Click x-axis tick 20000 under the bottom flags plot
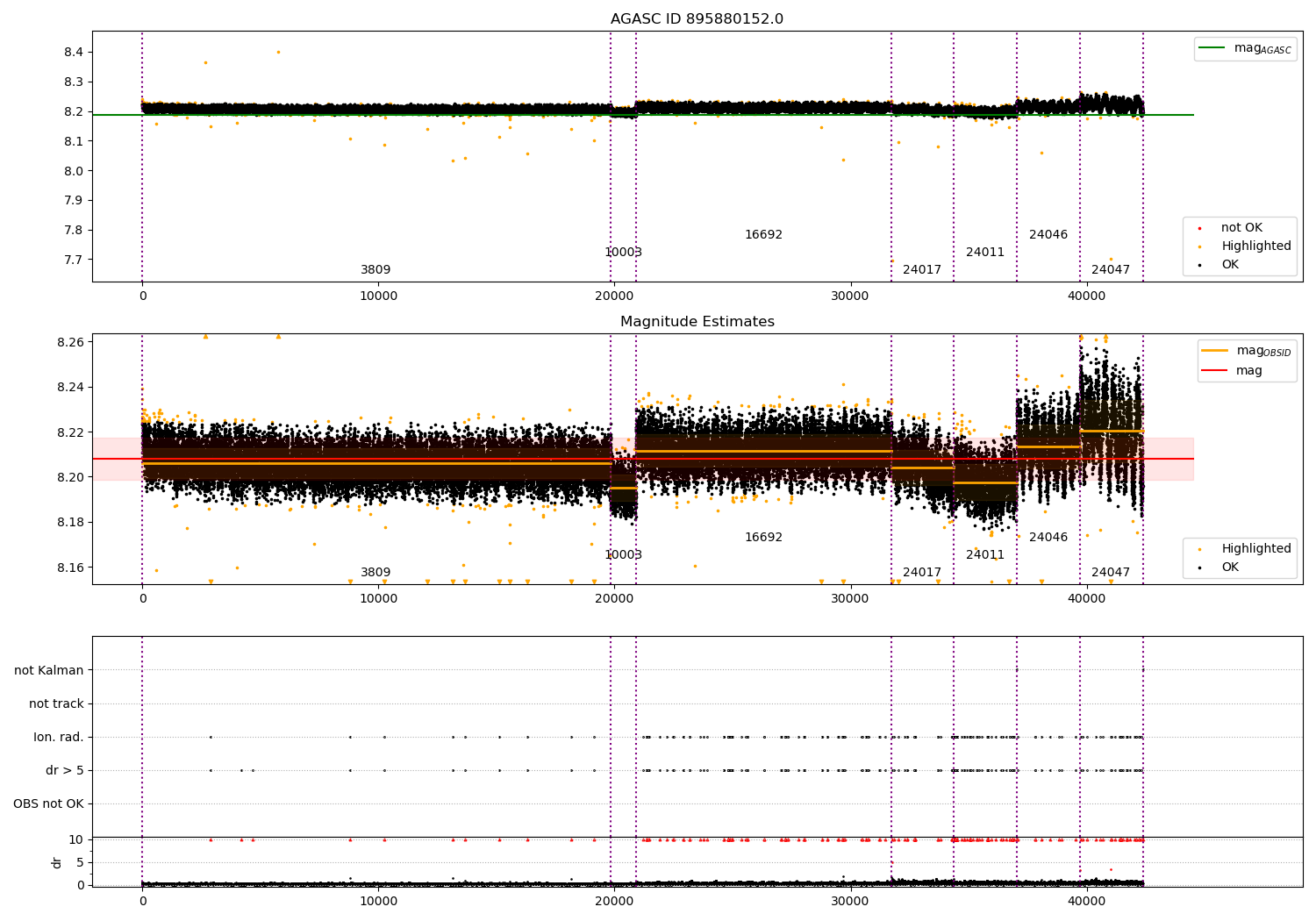The width and height of the screenshot is (1316, 921). (614, 902)
